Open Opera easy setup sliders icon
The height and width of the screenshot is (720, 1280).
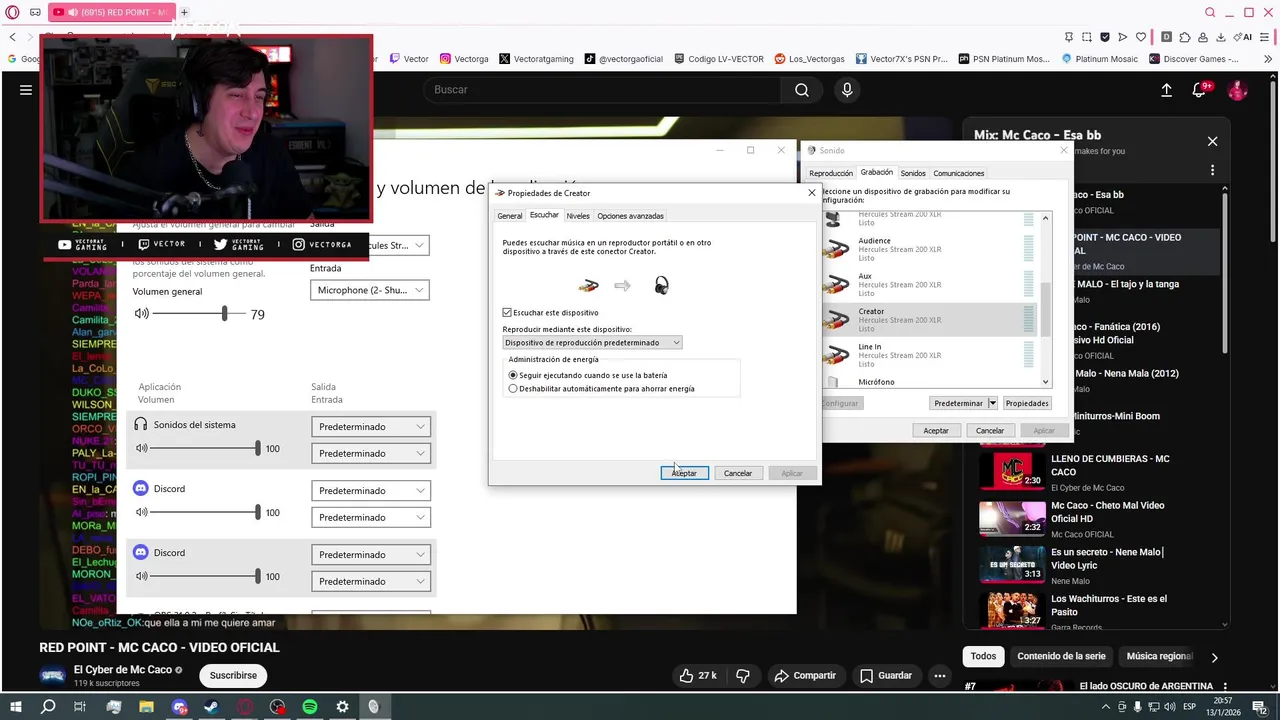tap(1267, 37)
